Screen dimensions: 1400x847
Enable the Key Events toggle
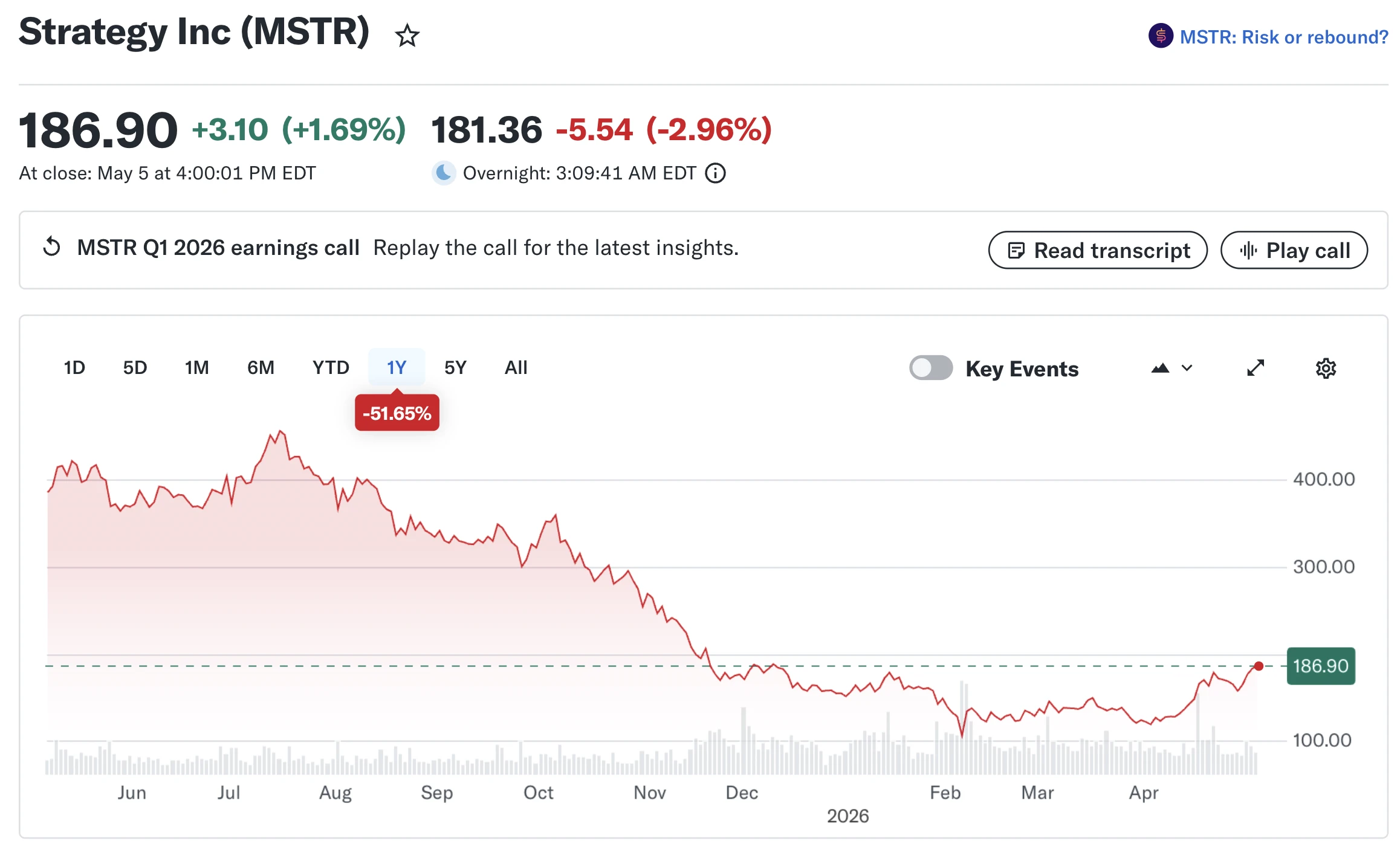point(931,368)
